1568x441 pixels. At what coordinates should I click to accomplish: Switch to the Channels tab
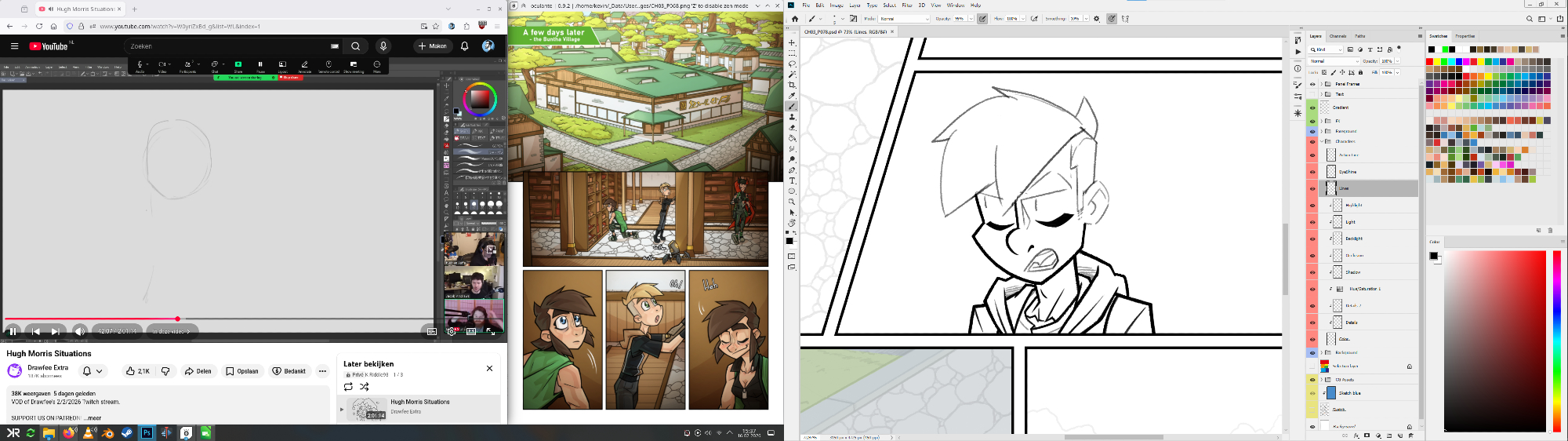click(x=1338, y=36)
